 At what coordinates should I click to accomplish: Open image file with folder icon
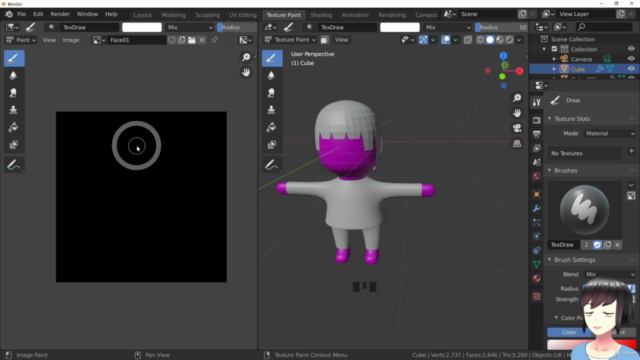[192, 40]
